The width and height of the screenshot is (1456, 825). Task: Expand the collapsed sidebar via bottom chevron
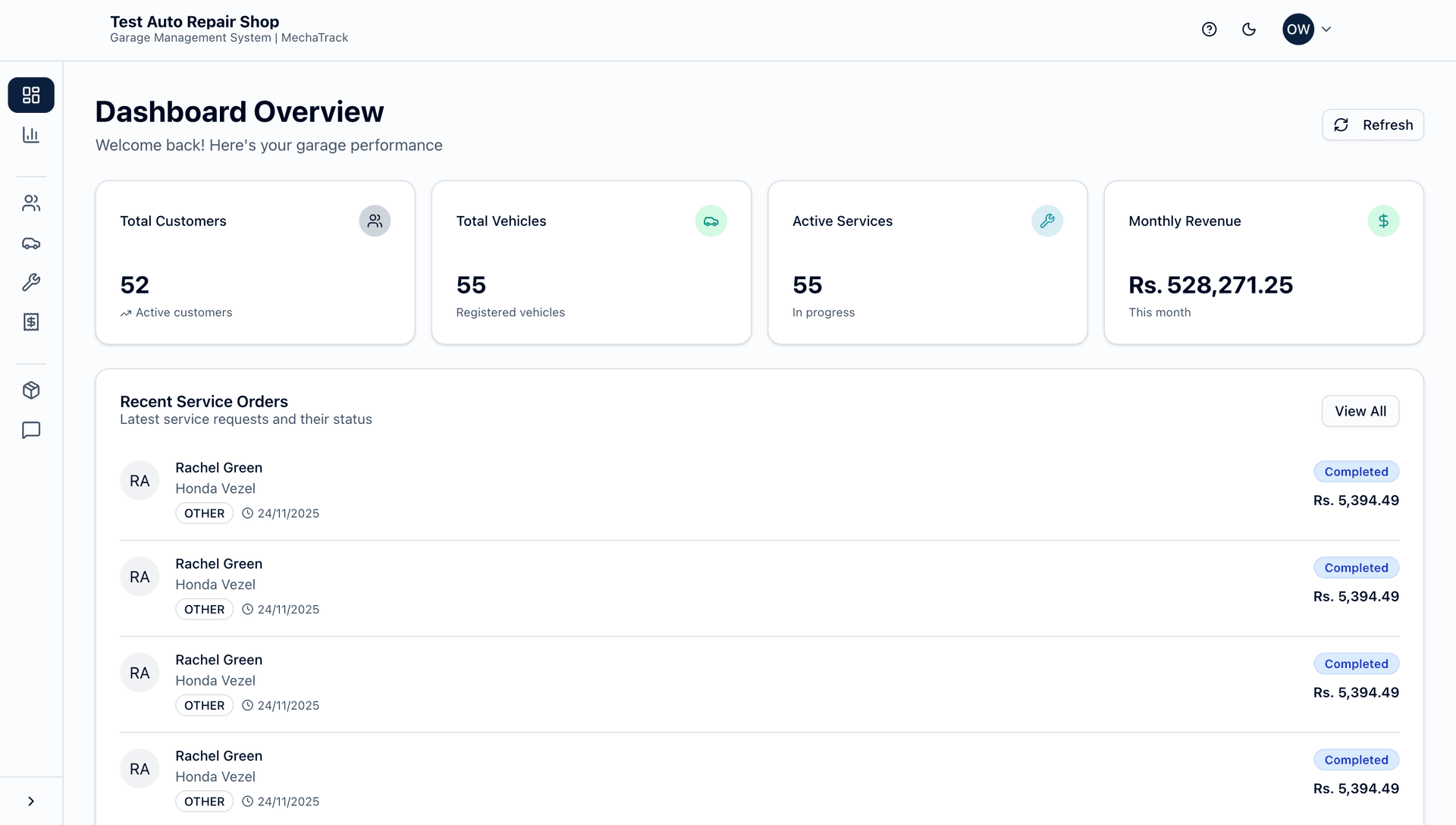tap(31, 801)
